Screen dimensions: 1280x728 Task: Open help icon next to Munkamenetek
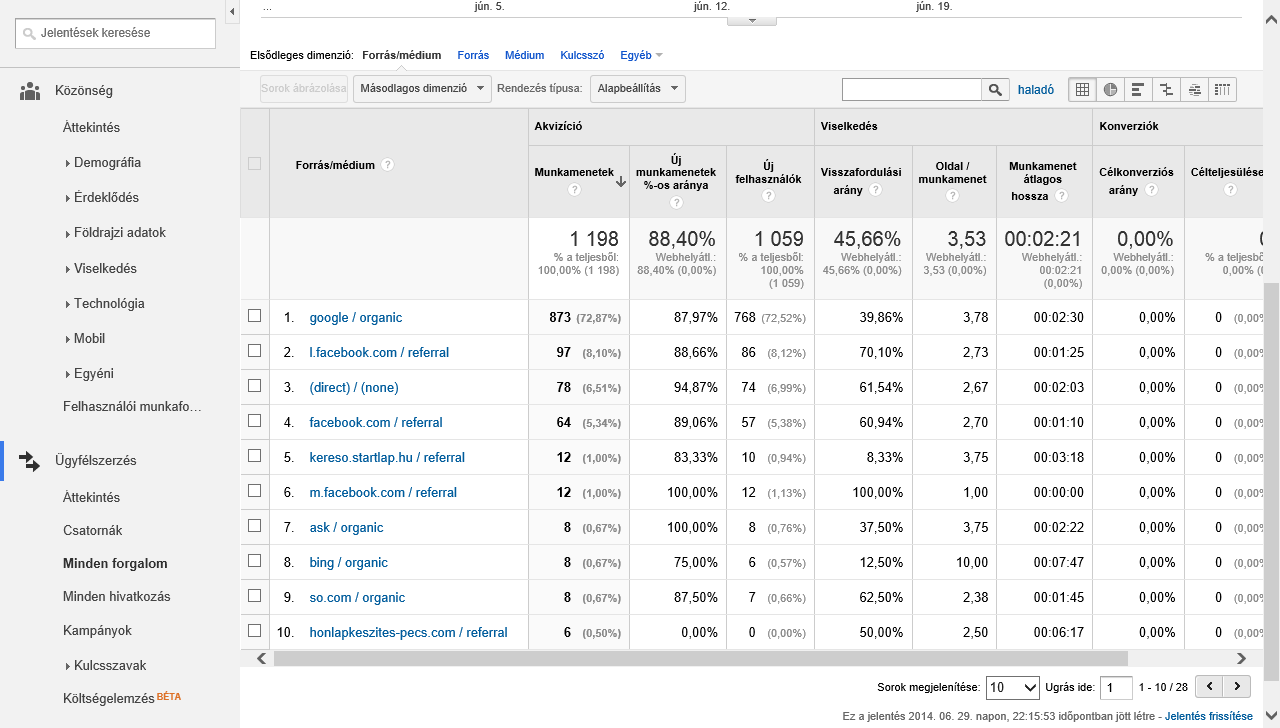(x=574, y=190)
